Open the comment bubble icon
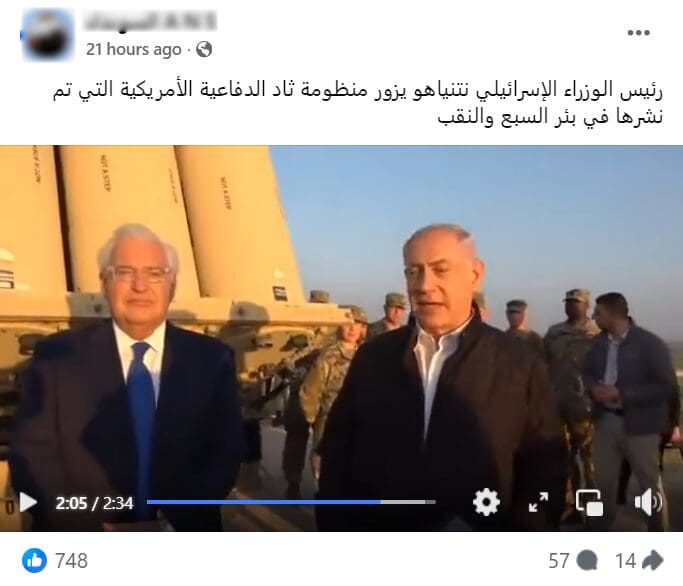This screenshot has width=683, height=586. coord(588,560)
